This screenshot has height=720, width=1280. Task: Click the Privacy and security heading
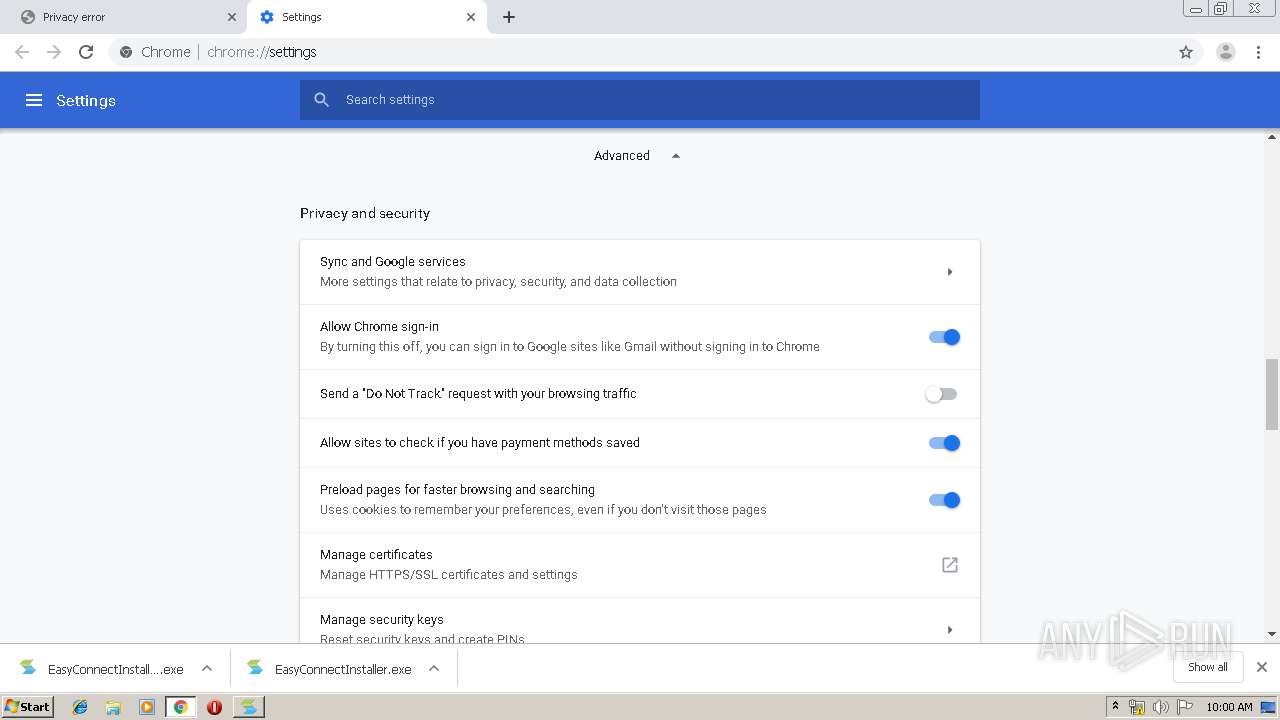coord(365,213)
